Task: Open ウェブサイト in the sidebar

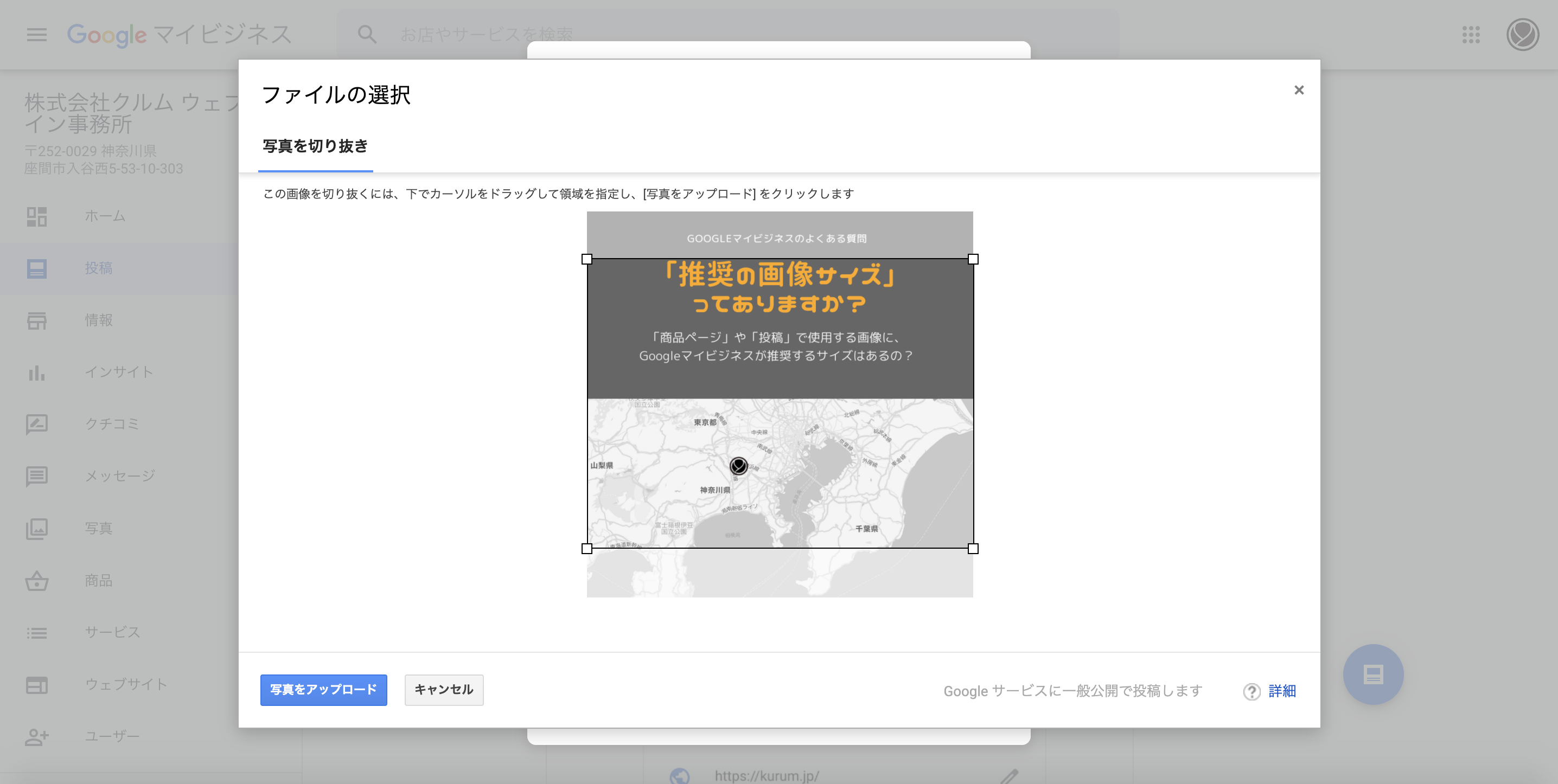Action: point(126,685)
